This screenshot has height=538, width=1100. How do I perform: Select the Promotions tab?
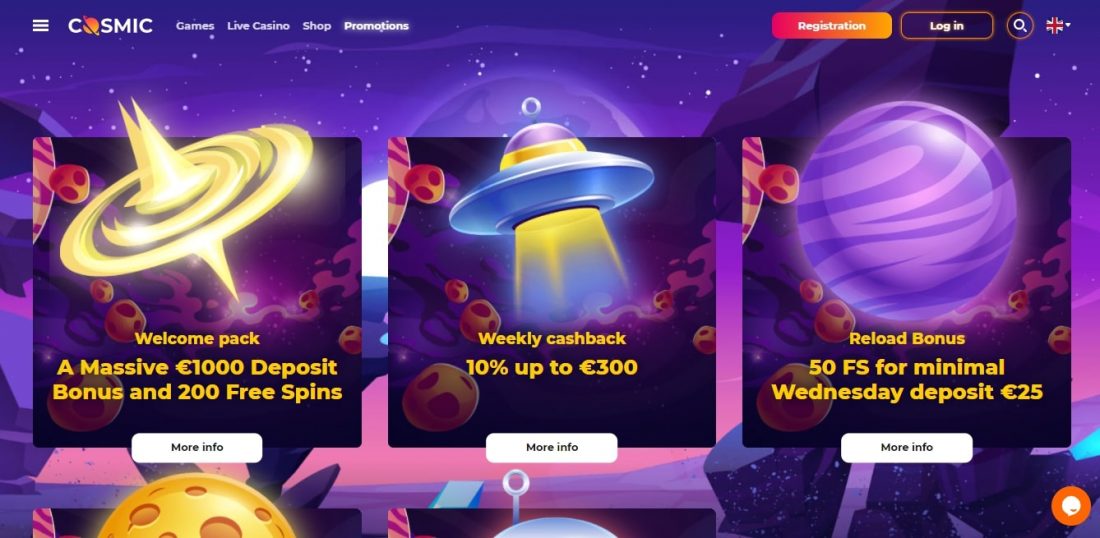[x=376, y=26]
